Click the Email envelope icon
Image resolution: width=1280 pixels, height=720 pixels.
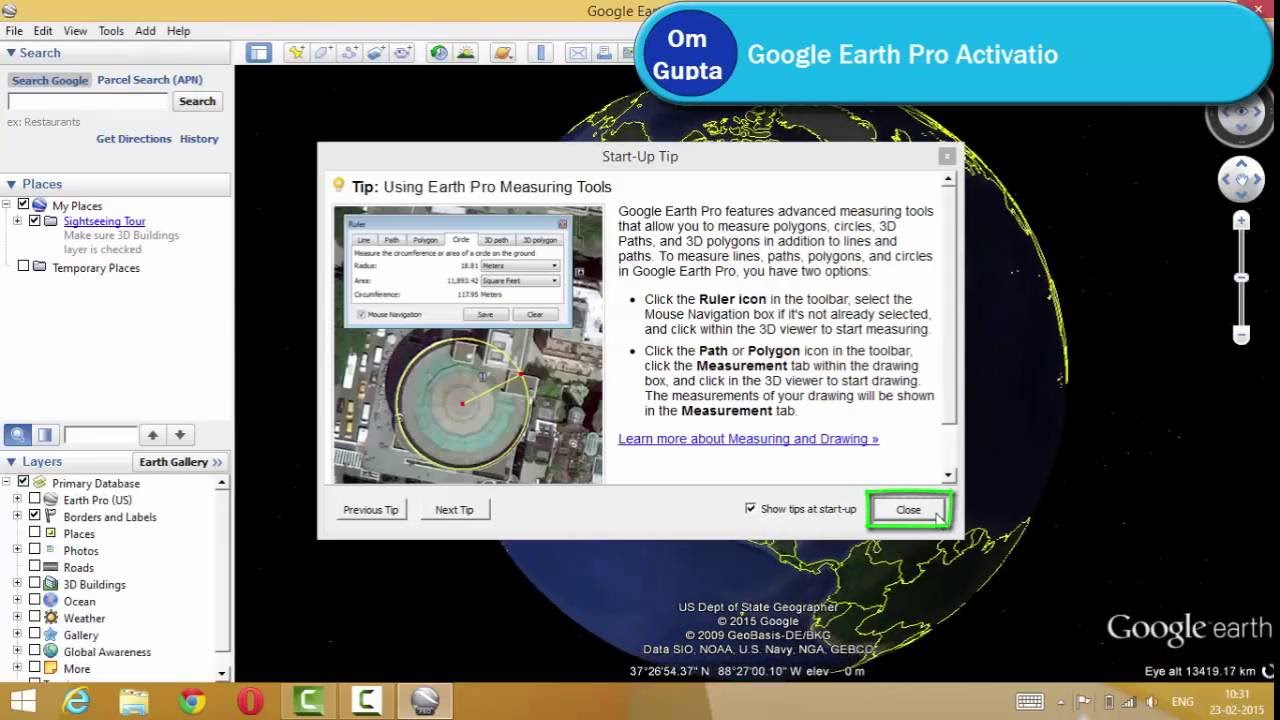(578, 53)
